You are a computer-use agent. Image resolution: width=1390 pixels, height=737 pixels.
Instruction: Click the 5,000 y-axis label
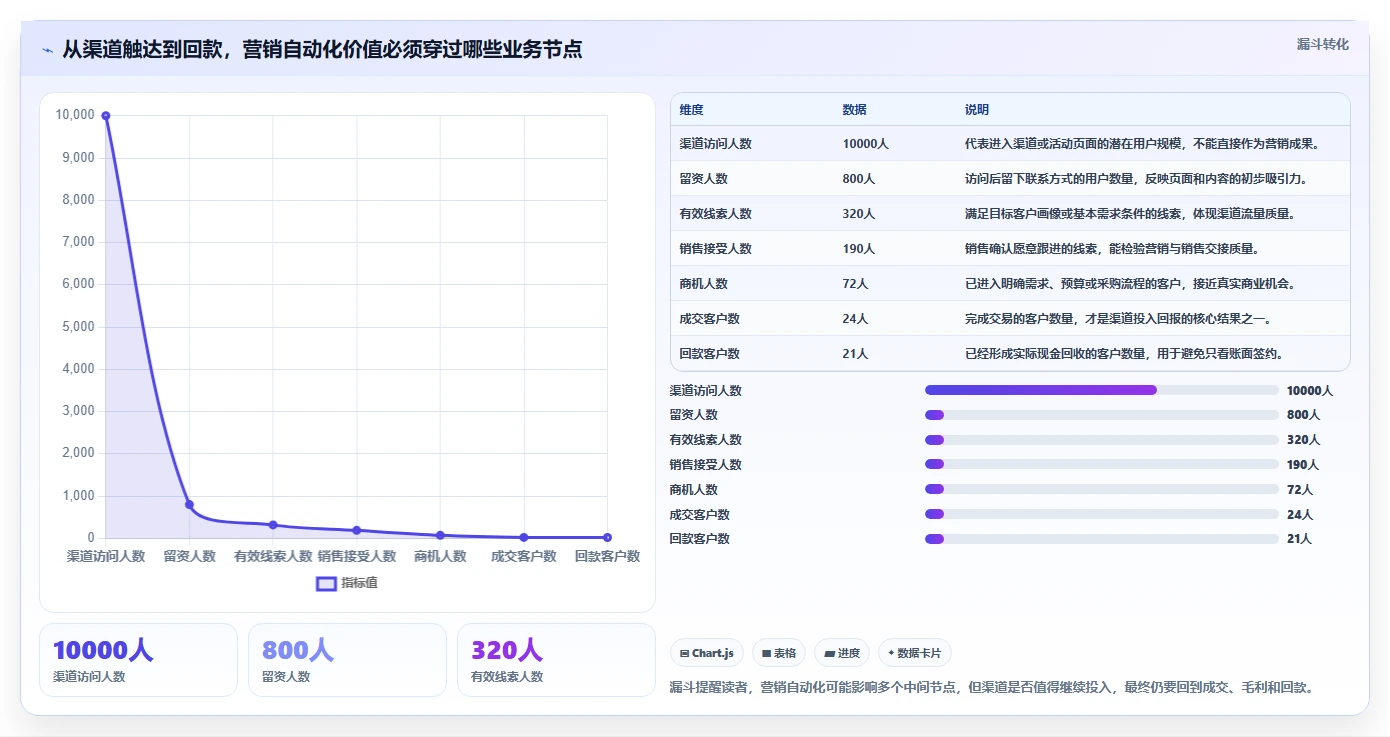79,327
